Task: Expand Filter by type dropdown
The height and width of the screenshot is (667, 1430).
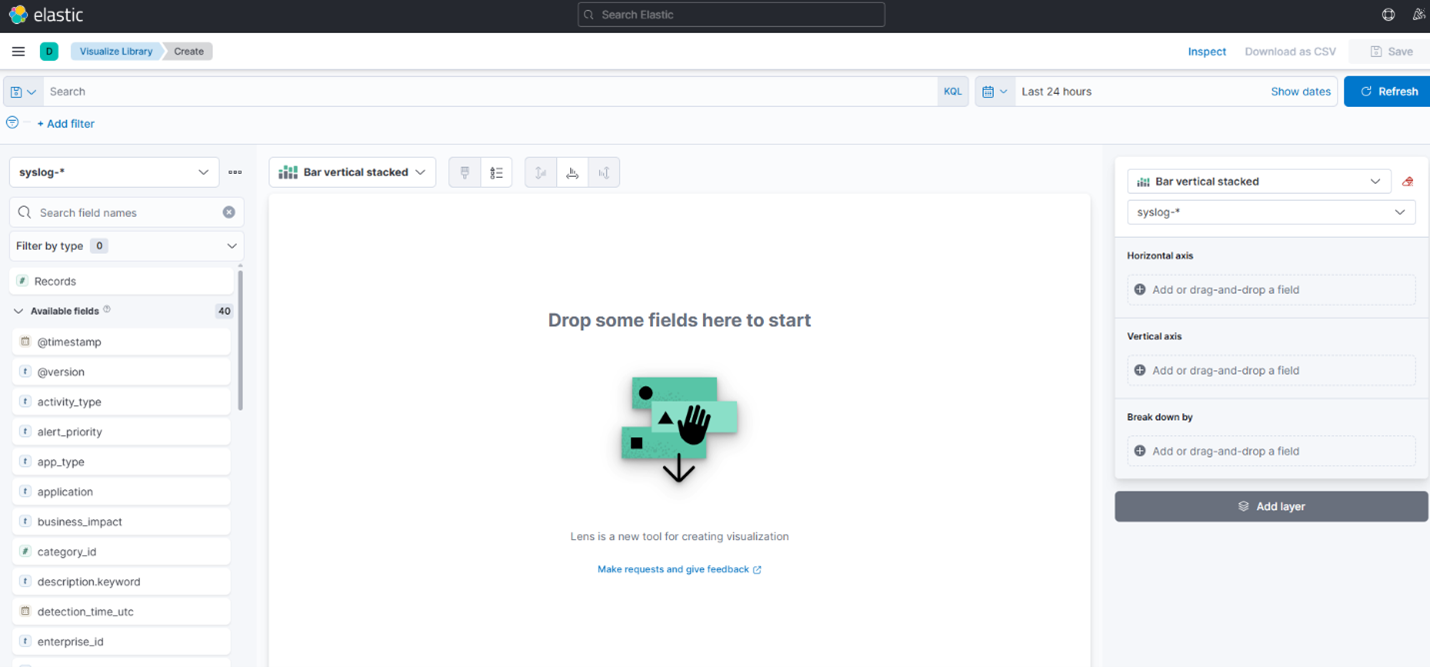Action: (126, 245)
